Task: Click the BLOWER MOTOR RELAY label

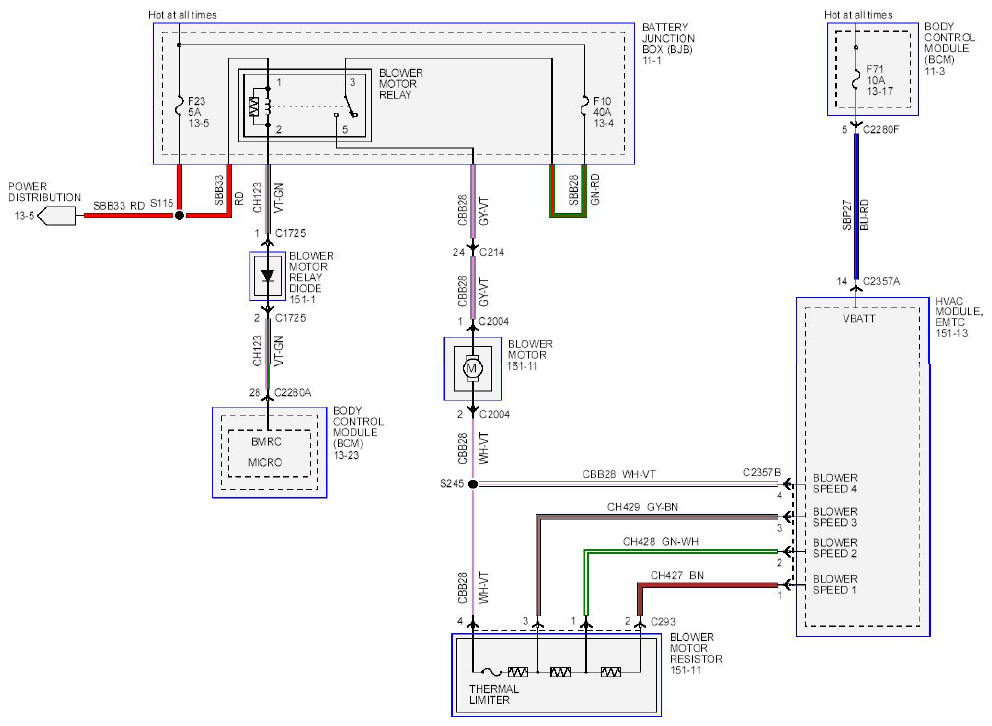Action: click(400, 84)
